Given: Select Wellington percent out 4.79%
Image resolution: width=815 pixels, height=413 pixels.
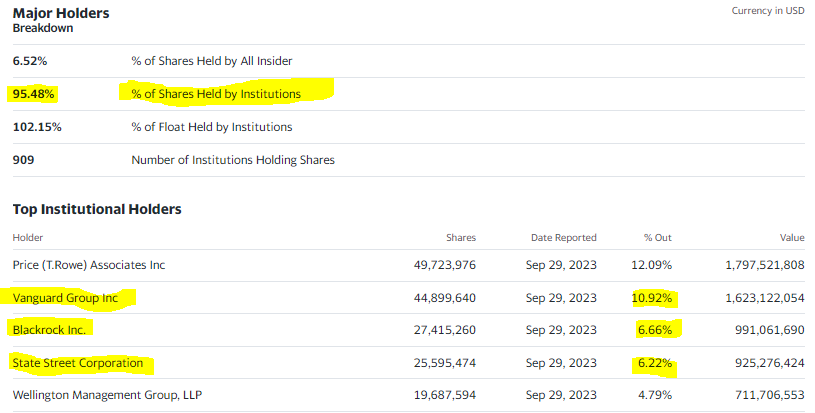Looking at the screenshot, I should point(655,395).
